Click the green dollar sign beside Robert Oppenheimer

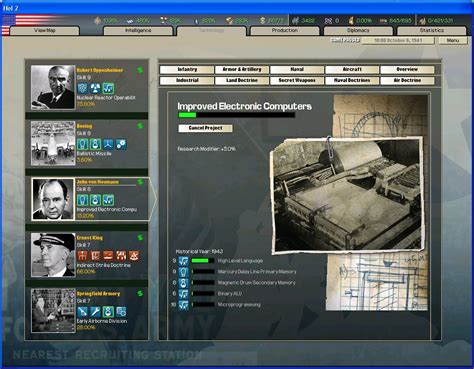click(x=140, y=70)
